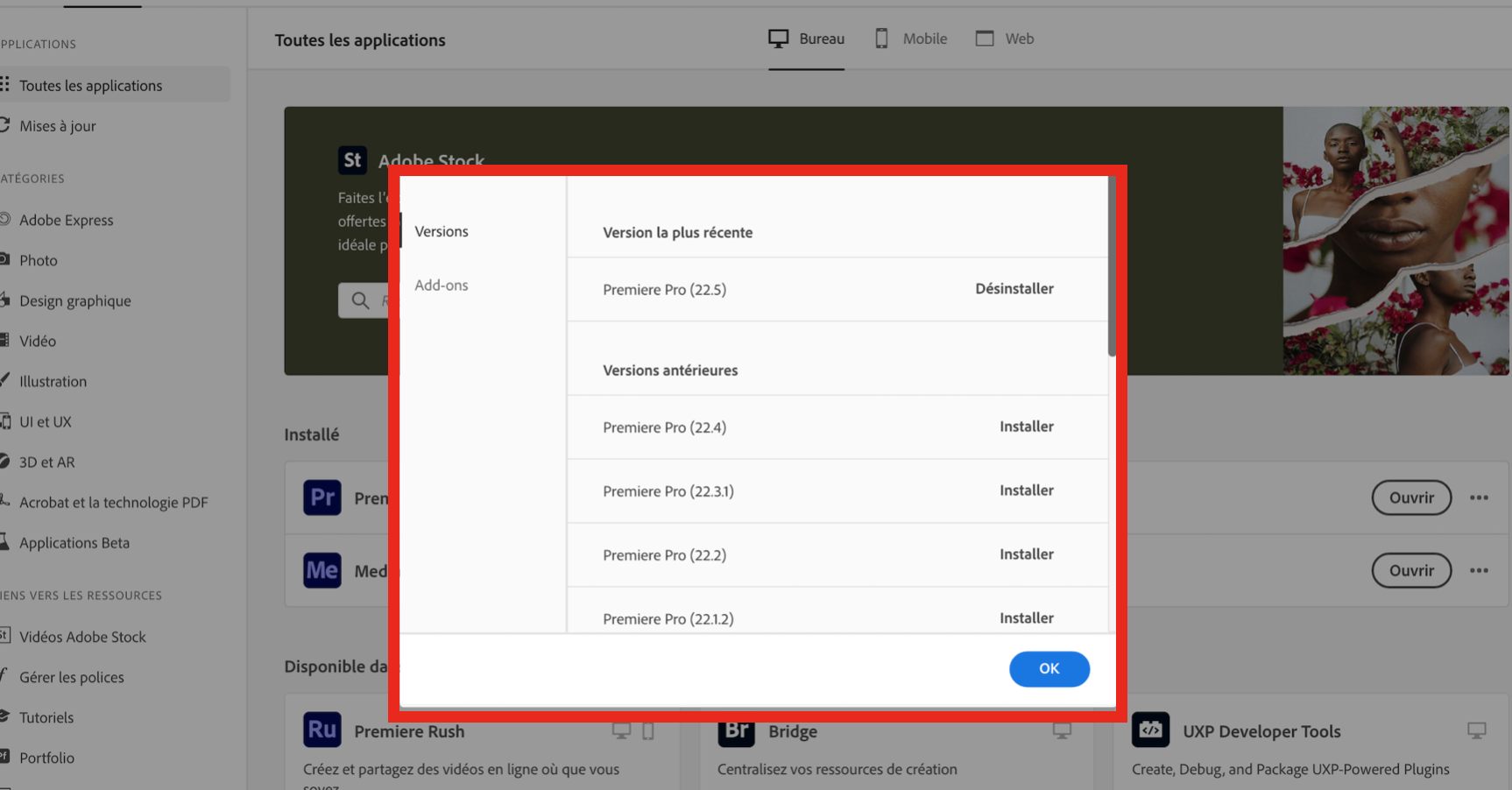Click the search magnifier icon in Adobe Stock banner
Image resolution: width=1512 pixels, height=790 pixels.
[360, 300]
